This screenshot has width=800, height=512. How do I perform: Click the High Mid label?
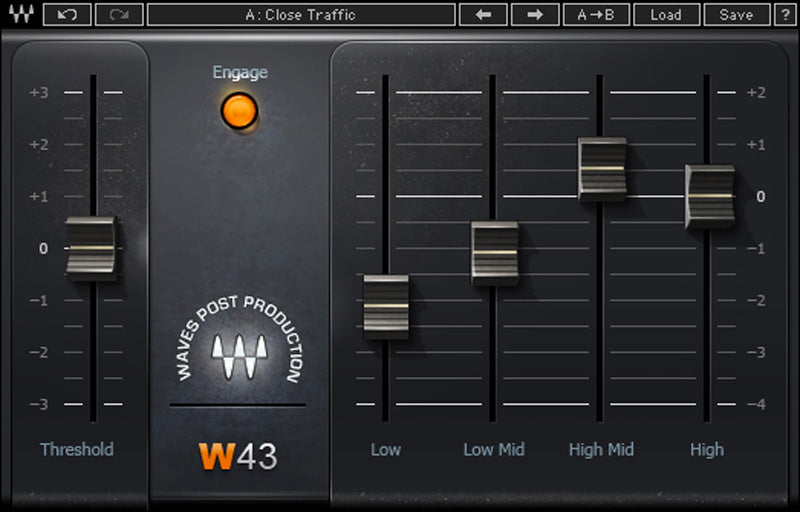pos(602,449)
